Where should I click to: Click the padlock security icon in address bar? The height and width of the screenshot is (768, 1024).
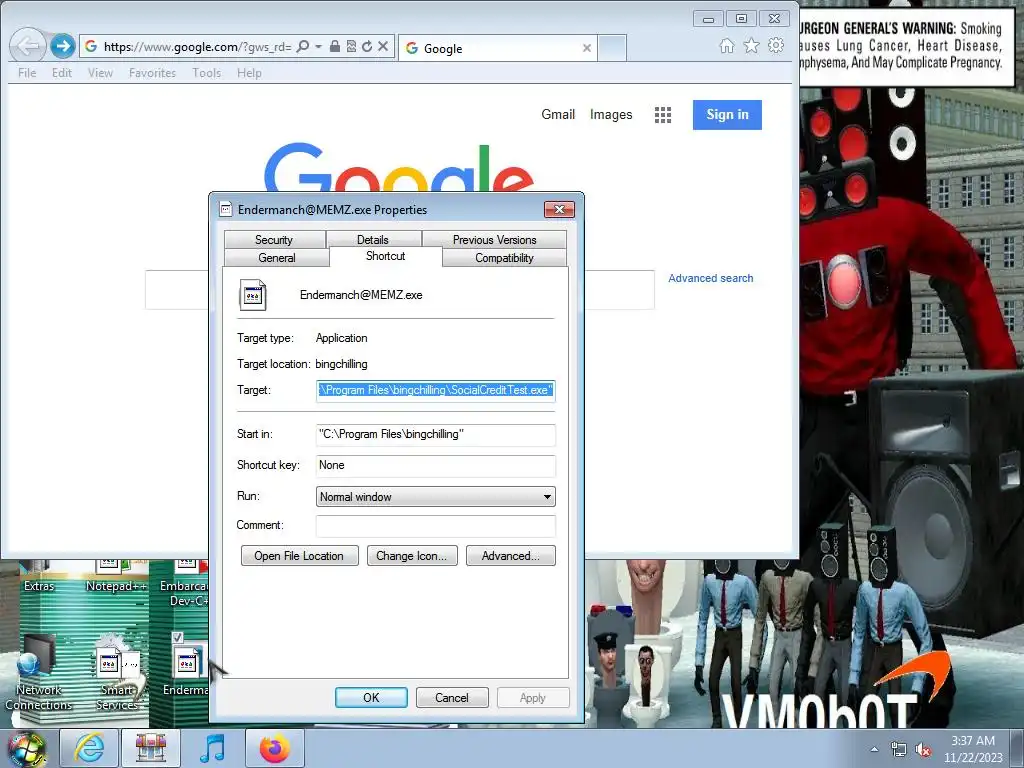tap(334, 46)
